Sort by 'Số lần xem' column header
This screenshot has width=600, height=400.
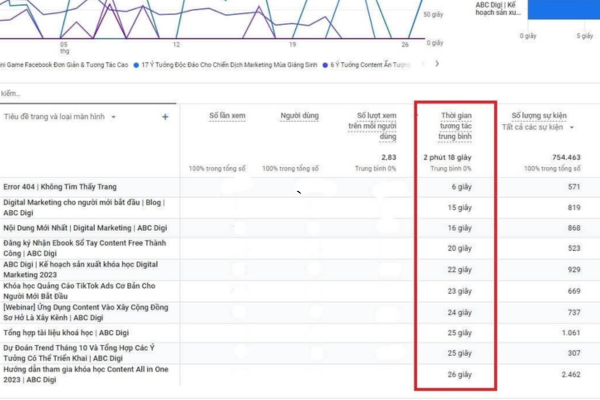pyautogui.click(x=227, y=116)
